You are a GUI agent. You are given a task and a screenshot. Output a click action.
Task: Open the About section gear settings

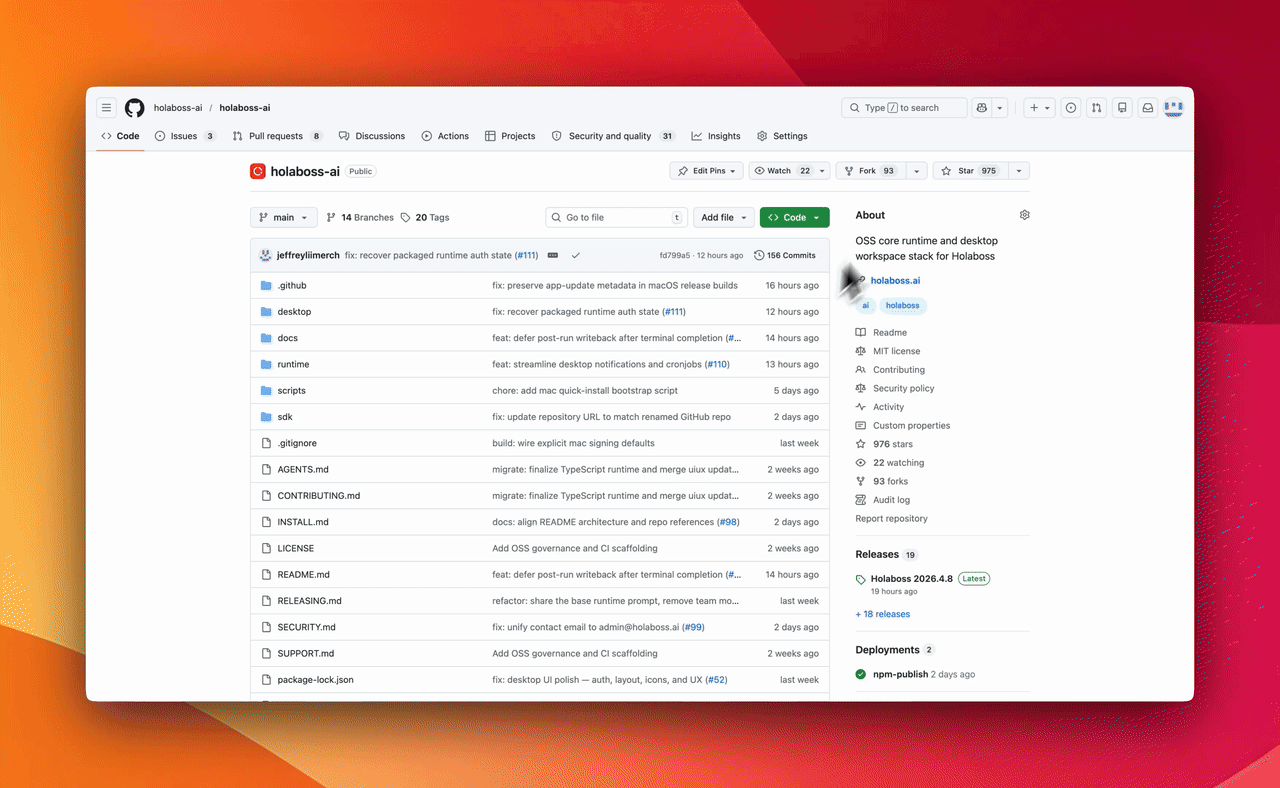tap(1024, 215)
